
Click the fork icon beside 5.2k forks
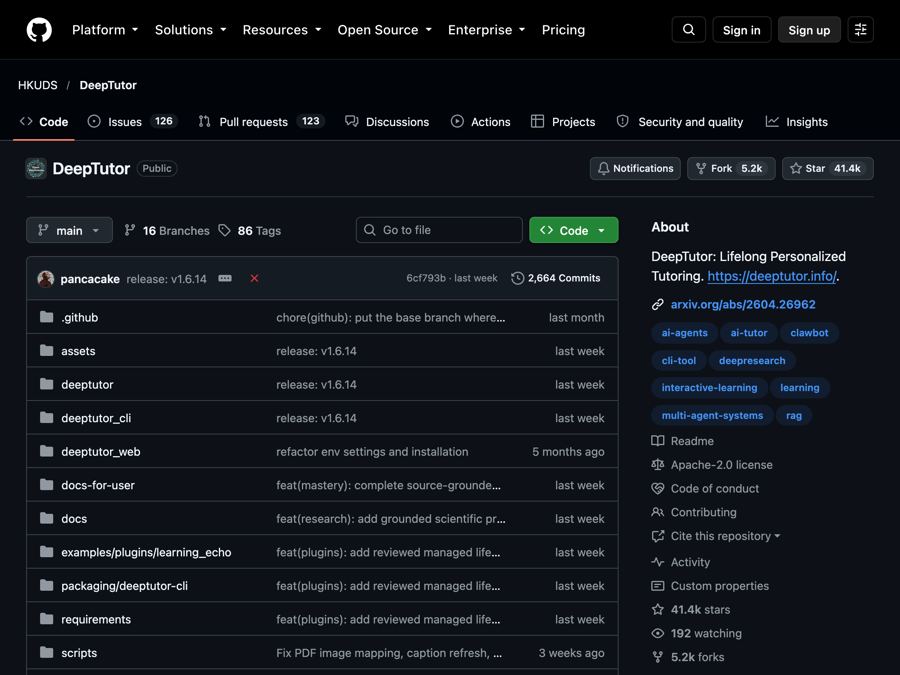tap(658, 657)
